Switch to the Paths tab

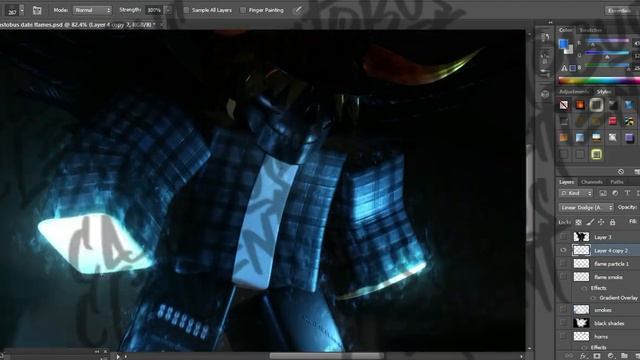(617, 182)
